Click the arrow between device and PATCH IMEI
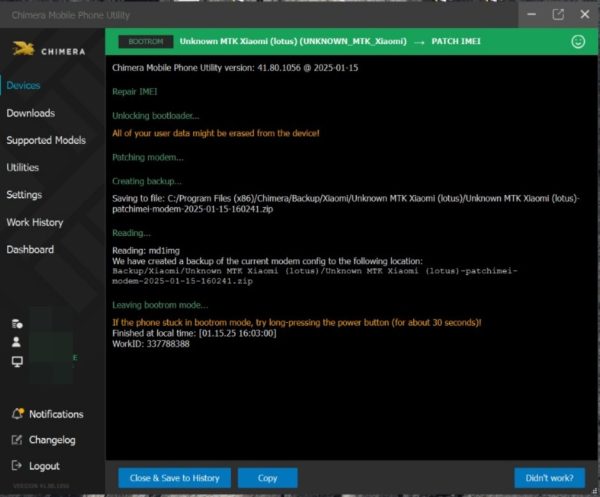 pyautogui.click(x=419, y=42)
